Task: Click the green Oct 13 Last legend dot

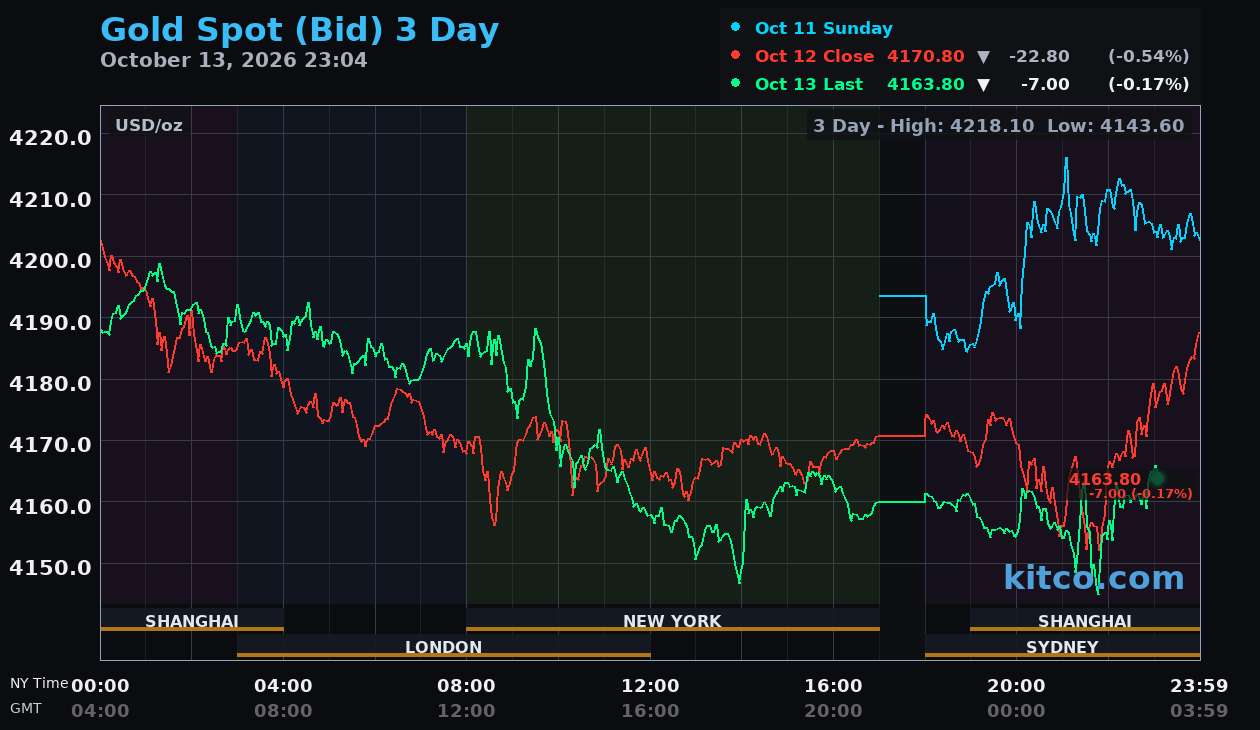Action: [x=736, y=84]
